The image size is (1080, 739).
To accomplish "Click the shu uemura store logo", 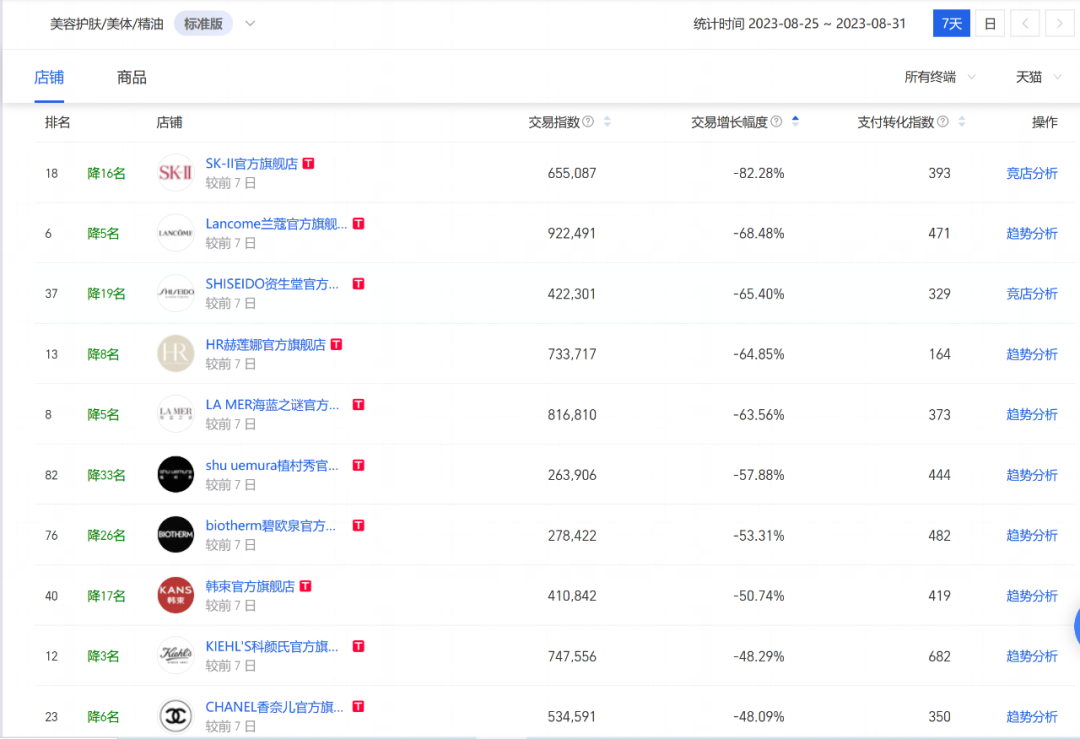I will [176, 475].
